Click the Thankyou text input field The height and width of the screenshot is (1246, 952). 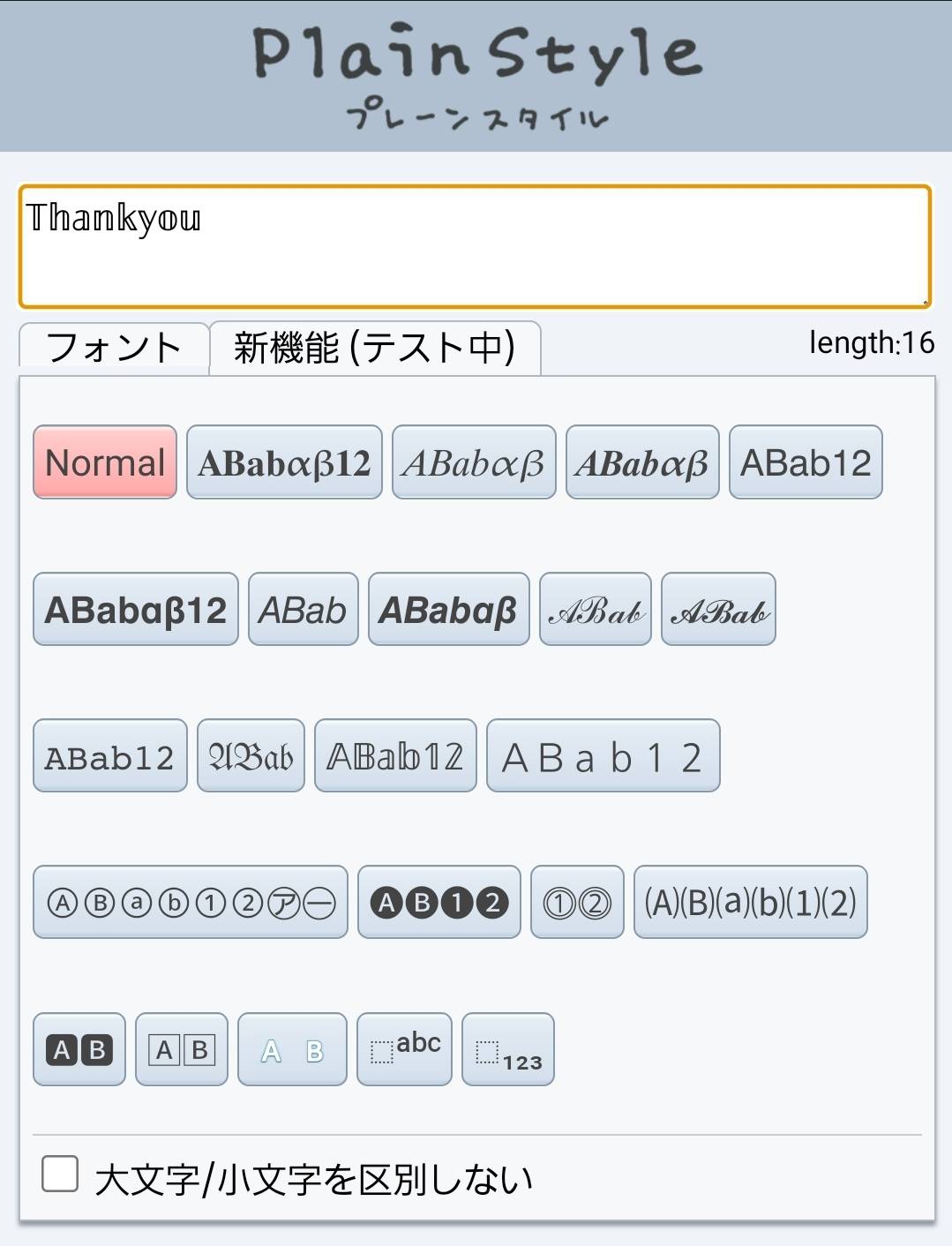[x=476, y=246]
